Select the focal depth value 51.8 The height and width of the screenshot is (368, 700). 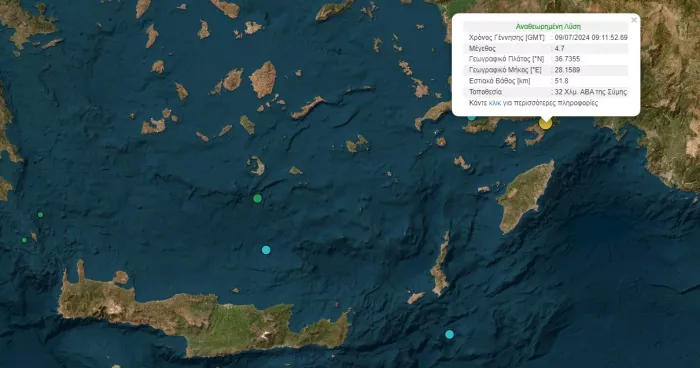pyautogui.click(x=561, y=81)
